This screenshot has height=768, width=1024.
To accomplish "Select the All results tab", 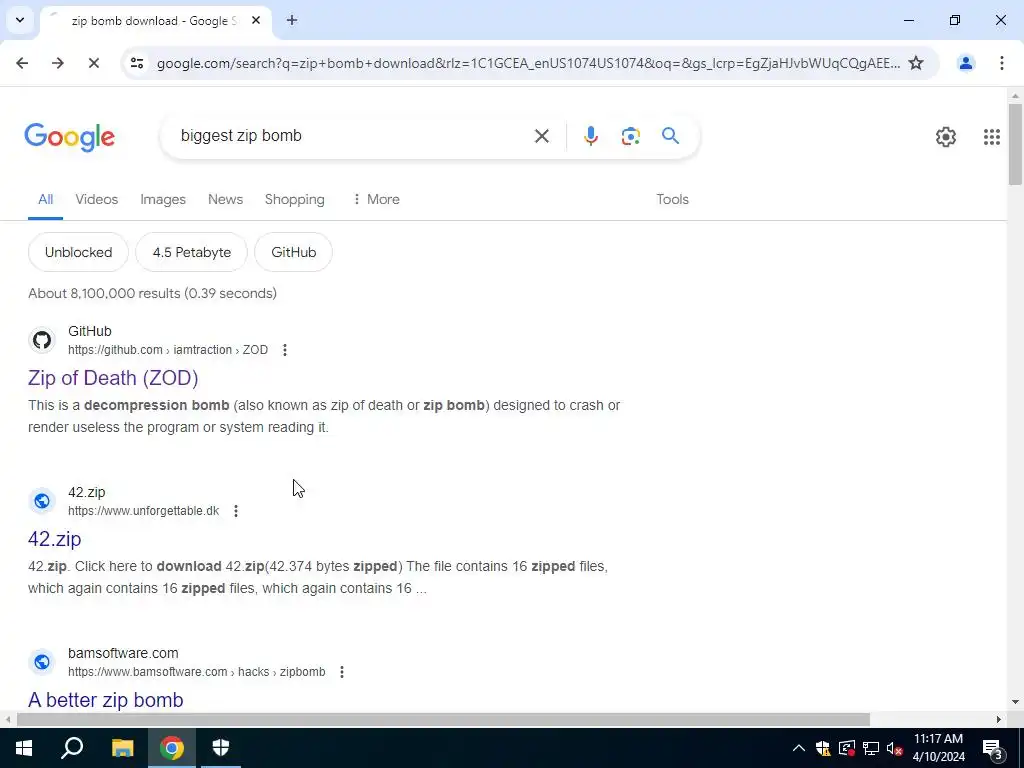I will pos(45,199).
